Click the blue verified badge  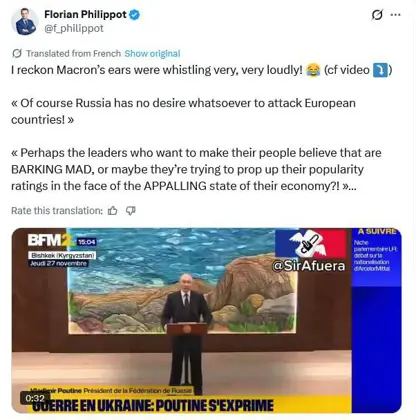[x=134, y=15]
